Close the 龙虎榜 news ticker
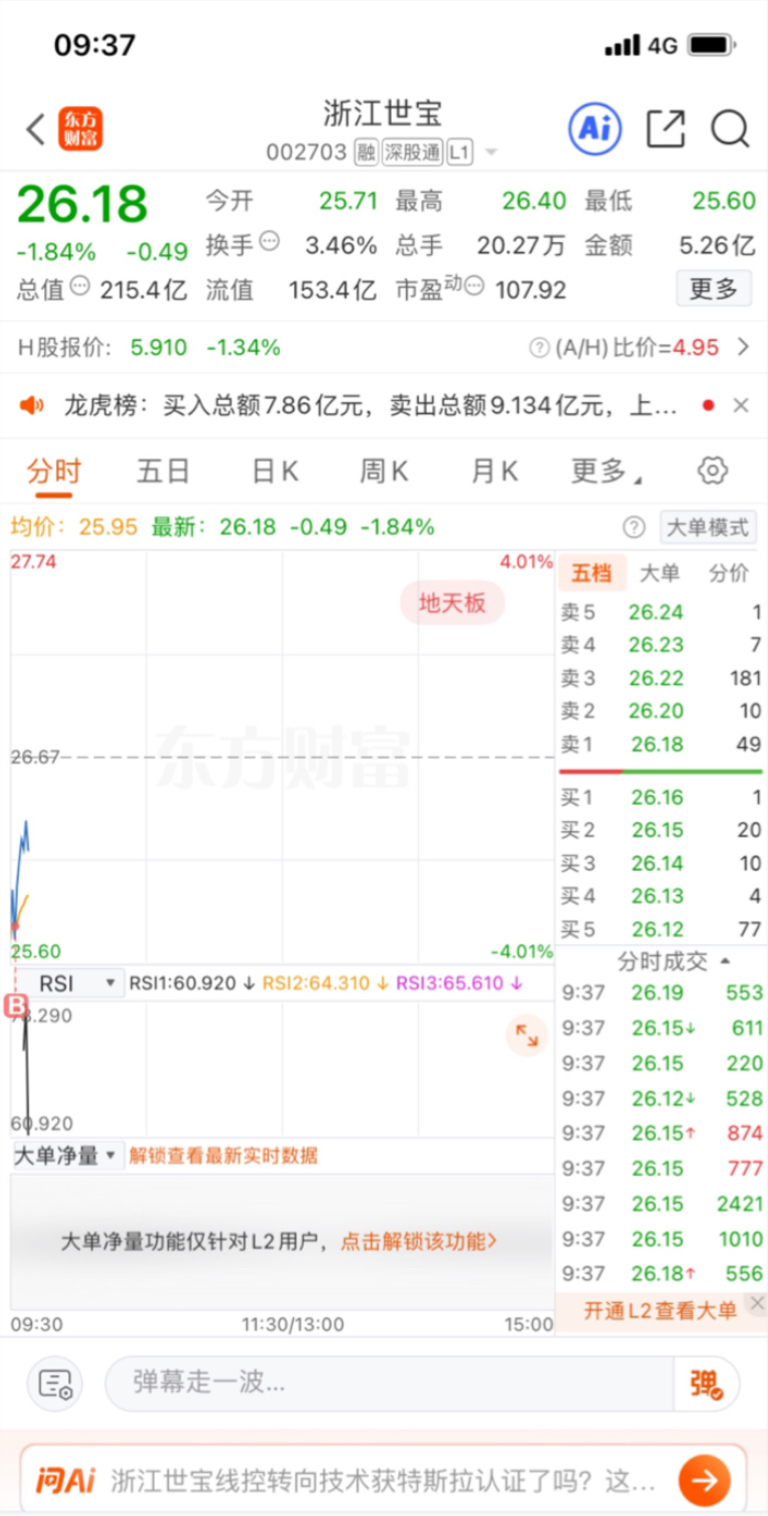Viewport: 768px width, 1516px height. pos(740,405)
